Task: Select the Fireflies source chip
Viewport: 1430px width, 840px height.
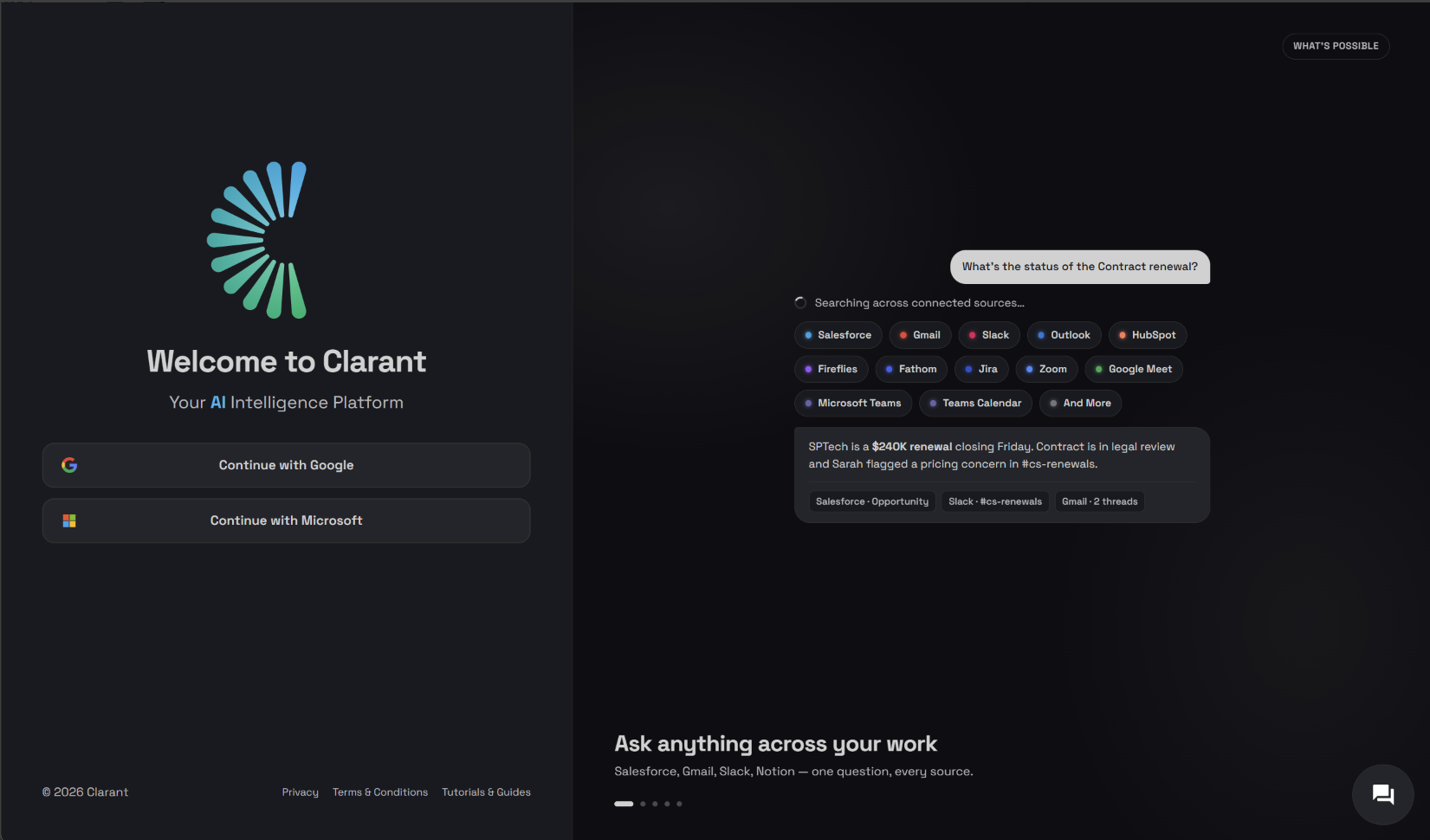Action: 831,369
